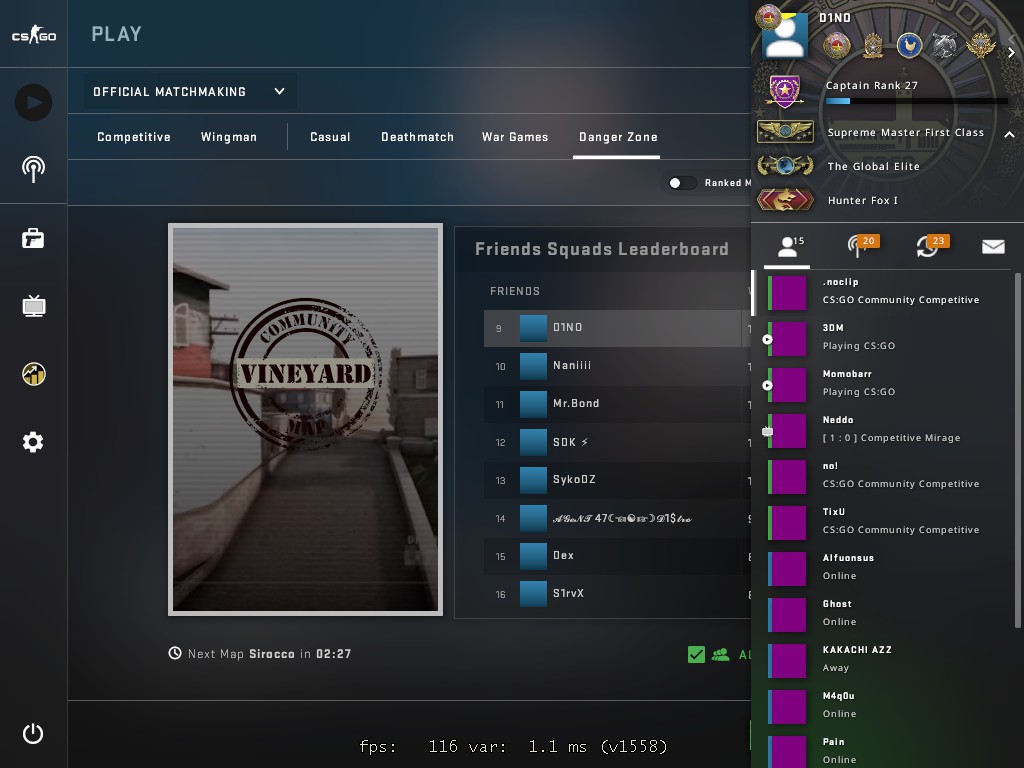
Task: Open friend TixU entry
Action: point(883,521)
